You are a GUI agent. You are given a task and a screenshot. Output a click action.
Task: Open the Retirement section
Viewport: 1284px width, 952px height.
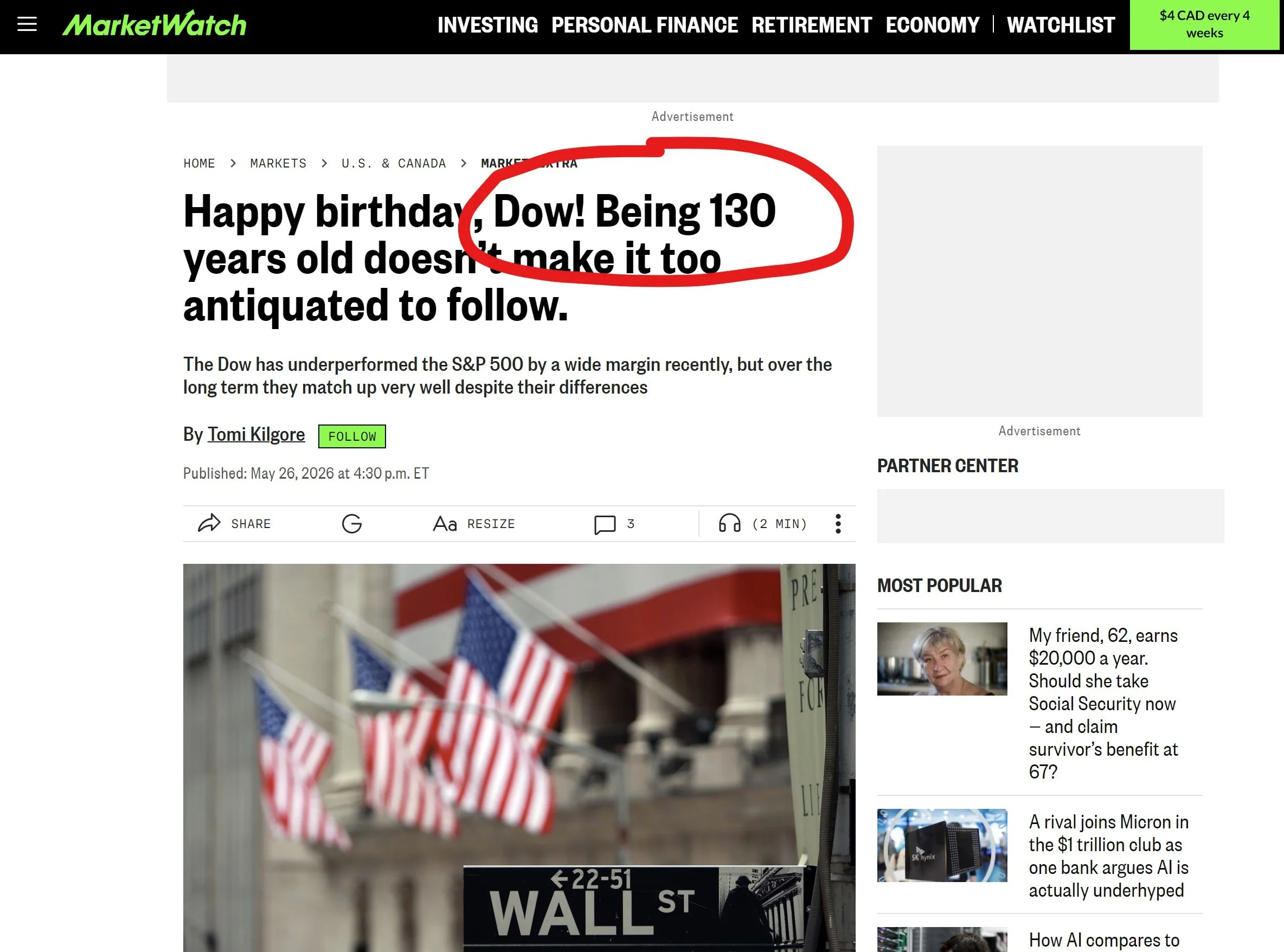pos(811,25)
